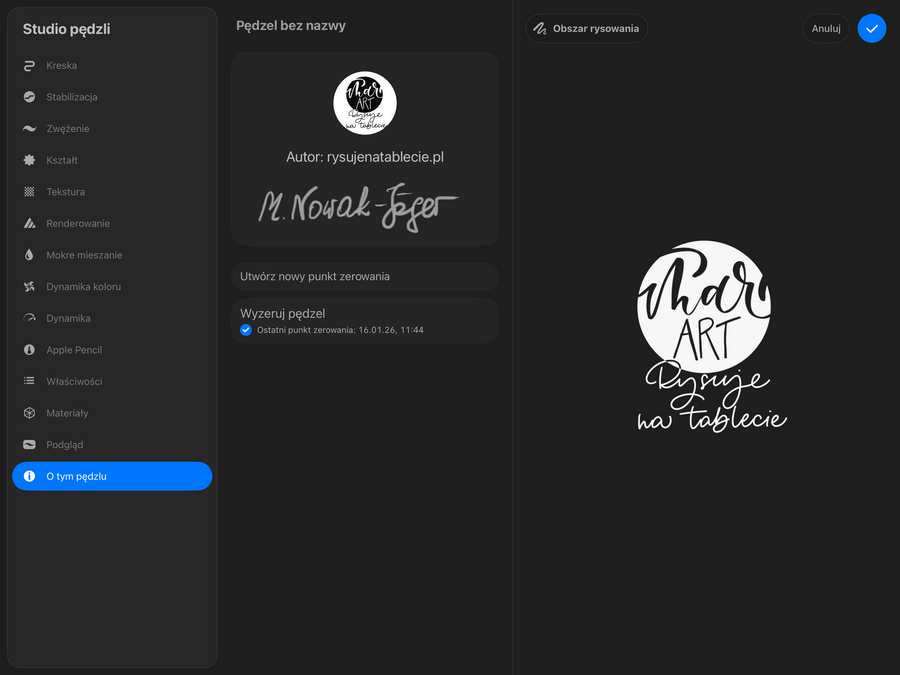Tap the M. Nowak-Jeger signature field
This screenshot has width=900, height=675.
[358, 207]
